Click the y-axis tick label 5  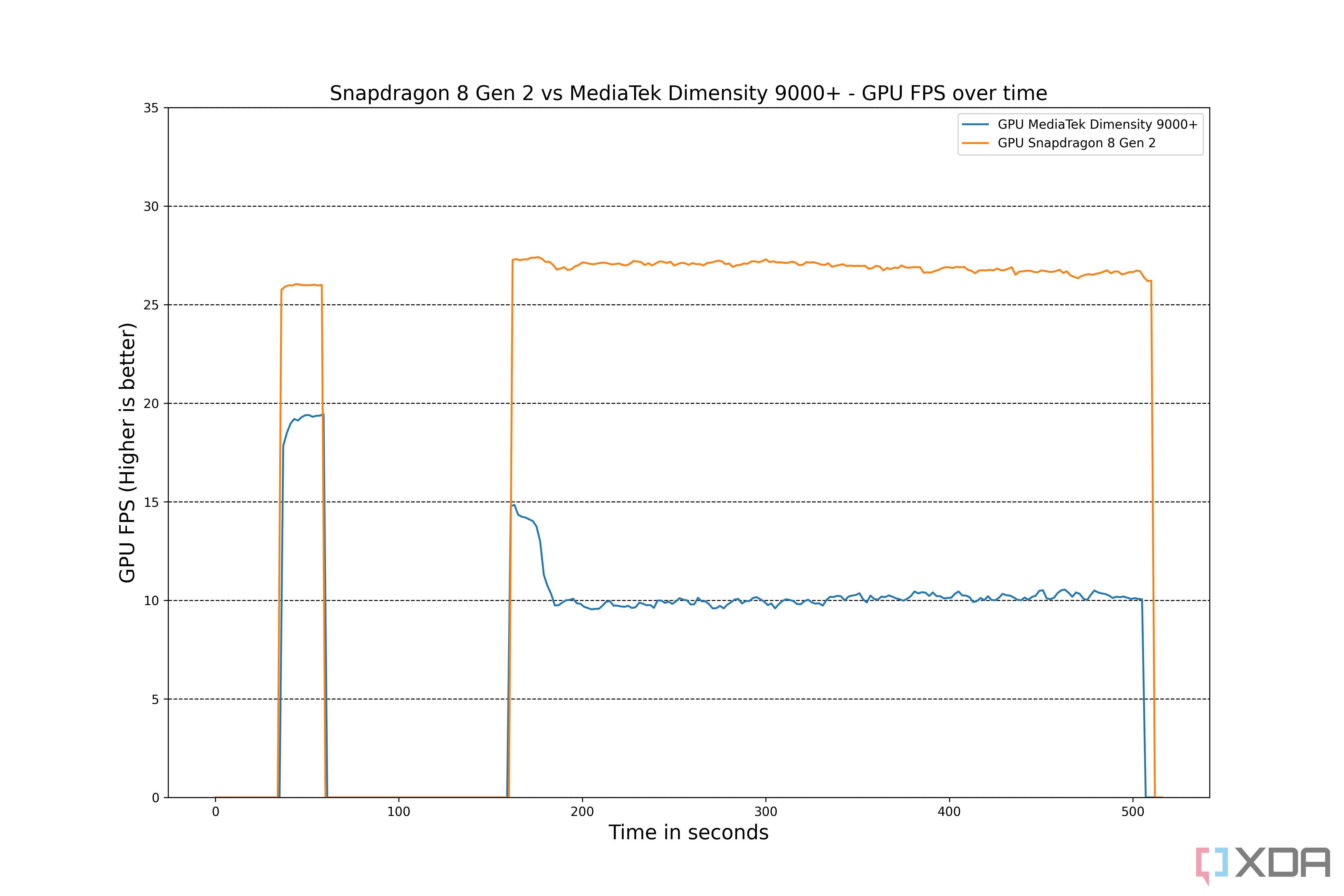[155, 699]
